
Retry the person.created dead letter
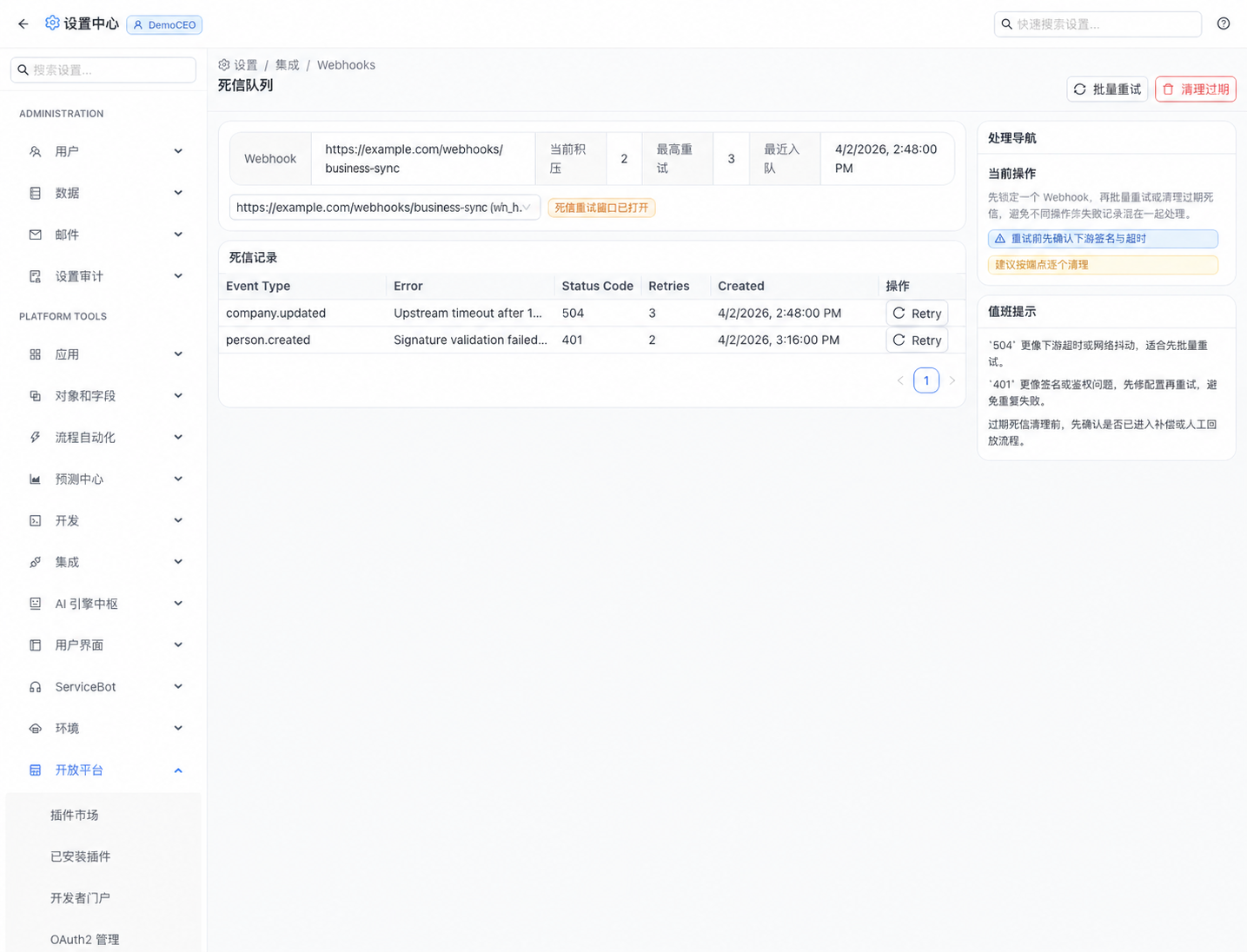917,340
